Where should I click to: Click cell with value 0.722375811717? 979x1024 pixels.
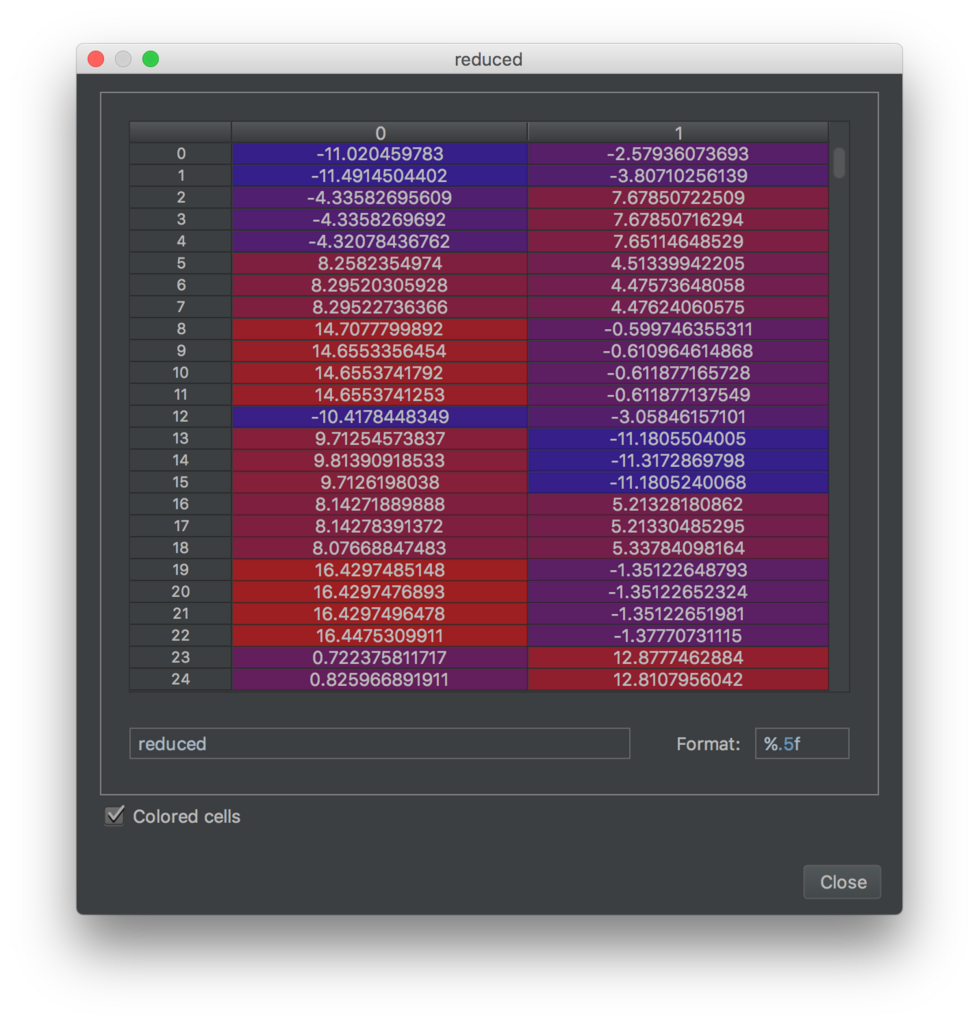coord(379,658)
